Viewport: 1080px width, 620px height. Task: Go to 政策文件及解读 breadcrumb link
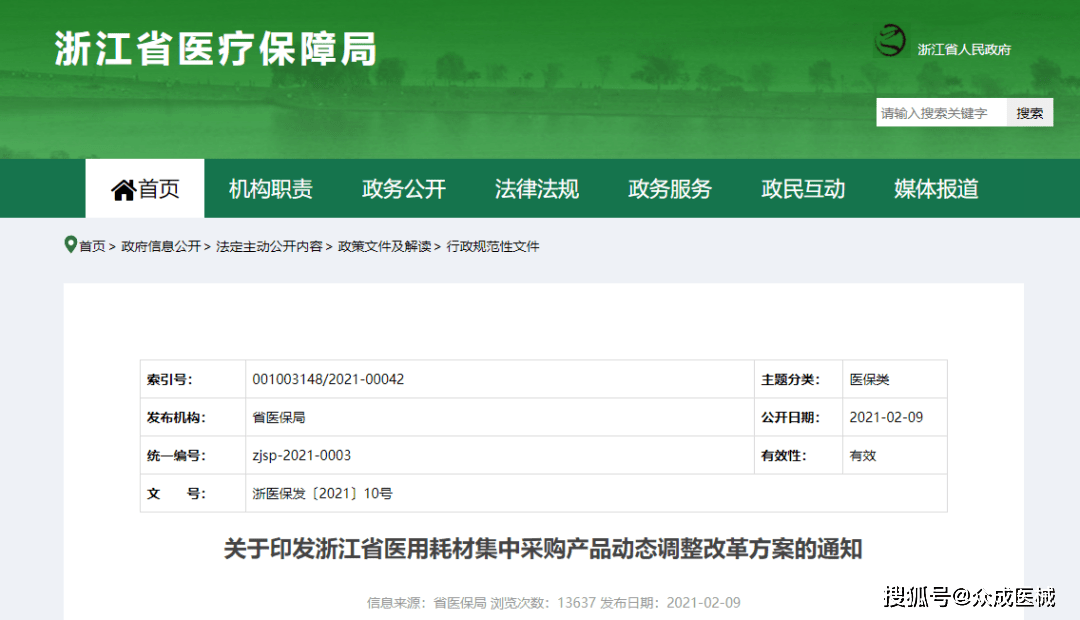[x=384, y=247]
